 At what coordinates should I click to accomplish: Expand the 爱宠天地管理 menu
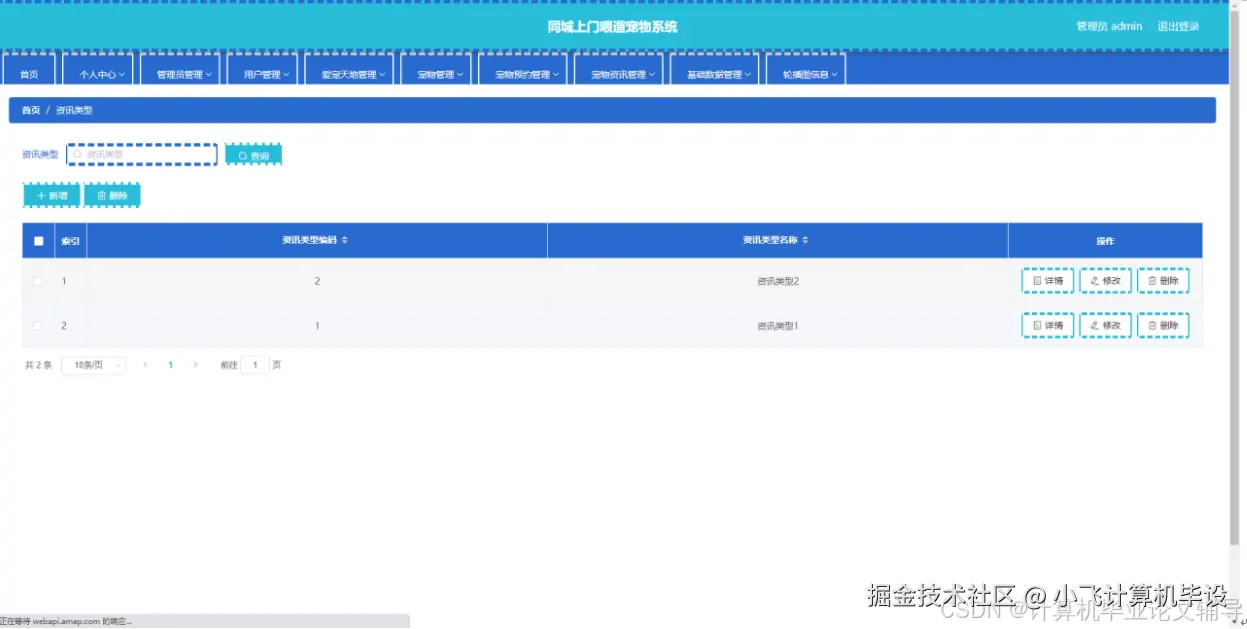(349, 70)
